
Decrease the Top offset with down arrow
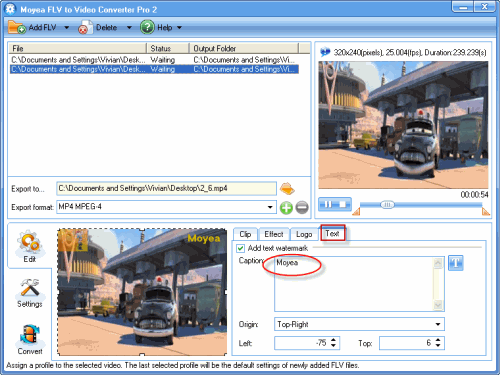pos(438,346)
